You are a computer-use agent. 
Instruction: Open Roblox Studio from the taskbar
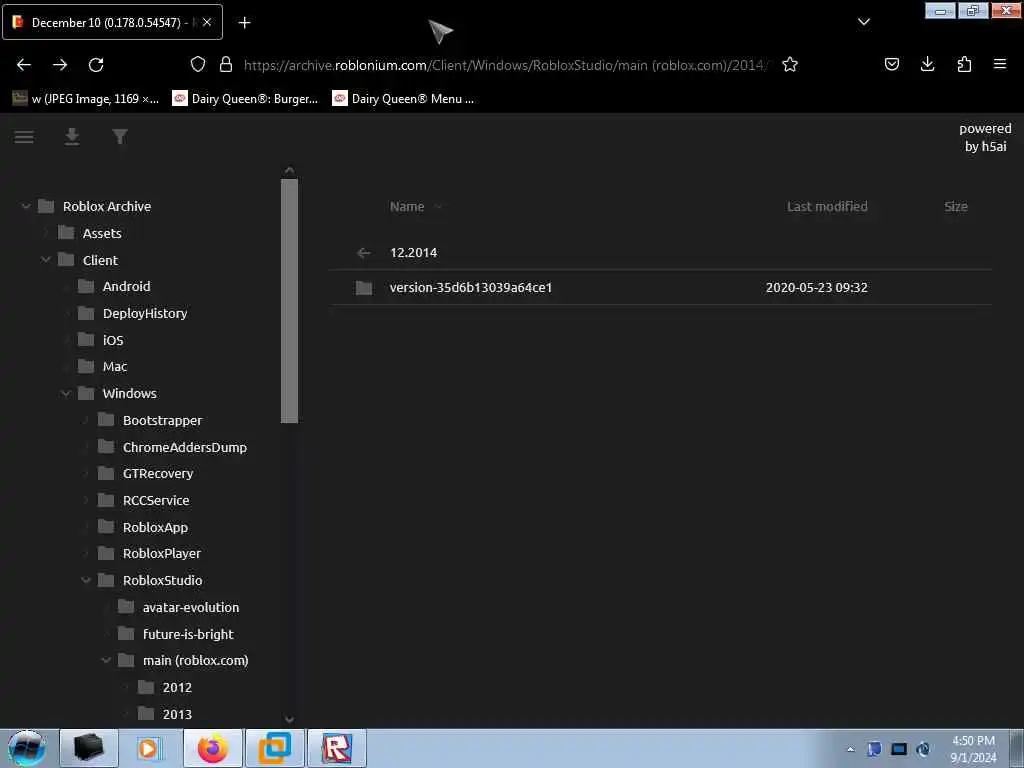(337, 748)
